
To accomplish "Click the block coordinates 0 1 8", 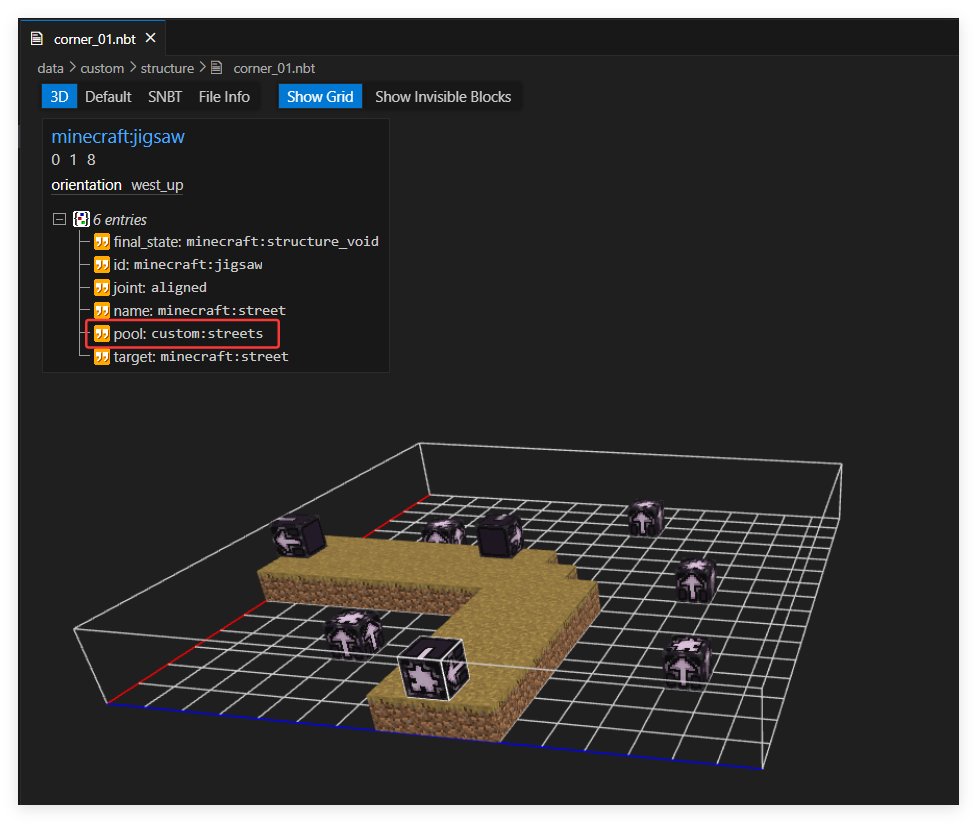I will (x=74, y=160).
